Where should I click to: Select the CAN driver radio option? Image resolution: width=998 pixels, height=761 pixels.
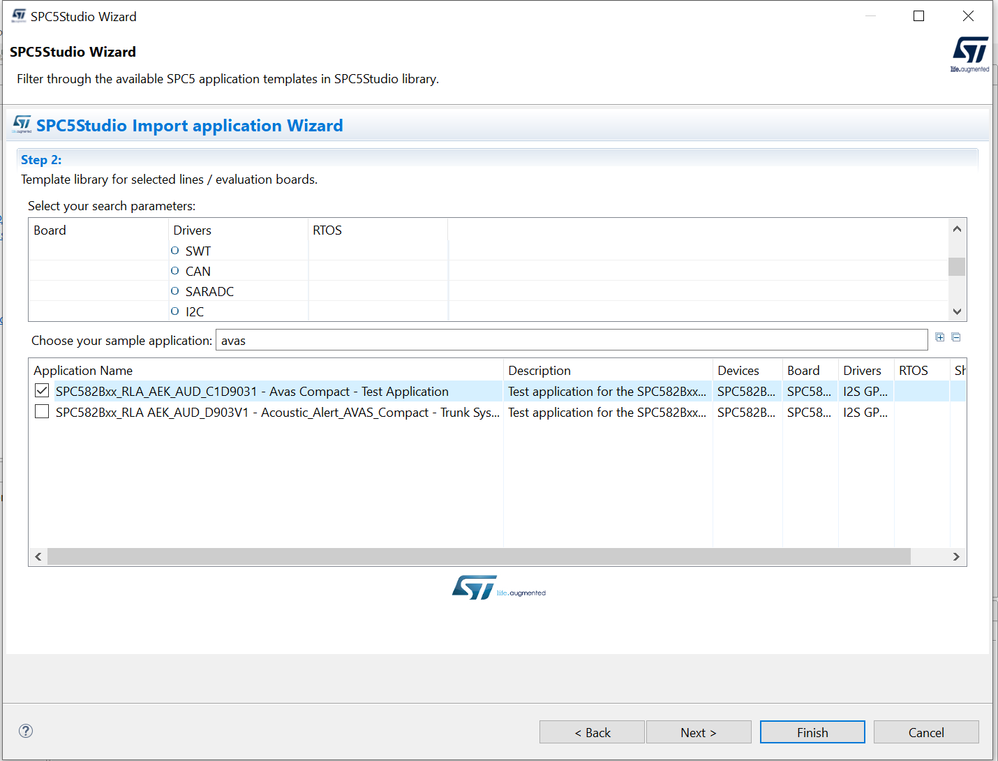[x=174, y=271]
